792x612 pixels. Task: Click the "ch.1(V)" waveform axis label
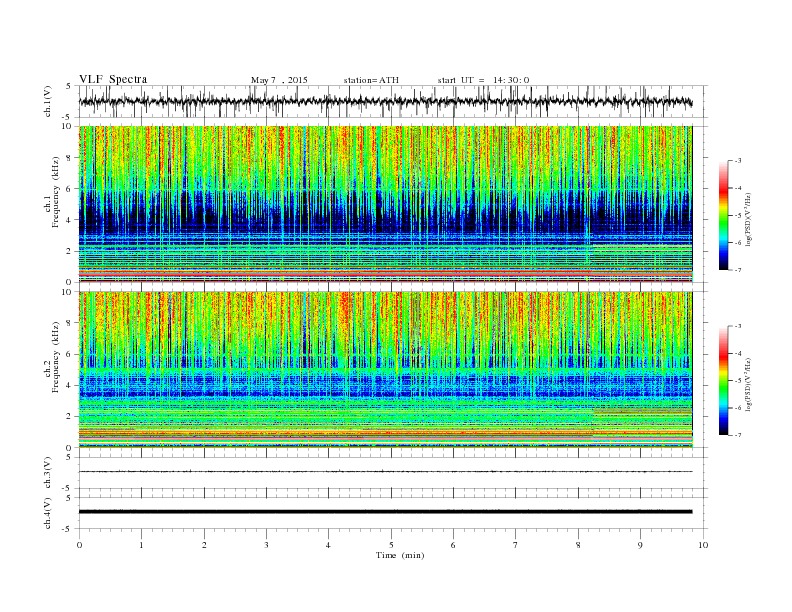(x=48, y=102)
